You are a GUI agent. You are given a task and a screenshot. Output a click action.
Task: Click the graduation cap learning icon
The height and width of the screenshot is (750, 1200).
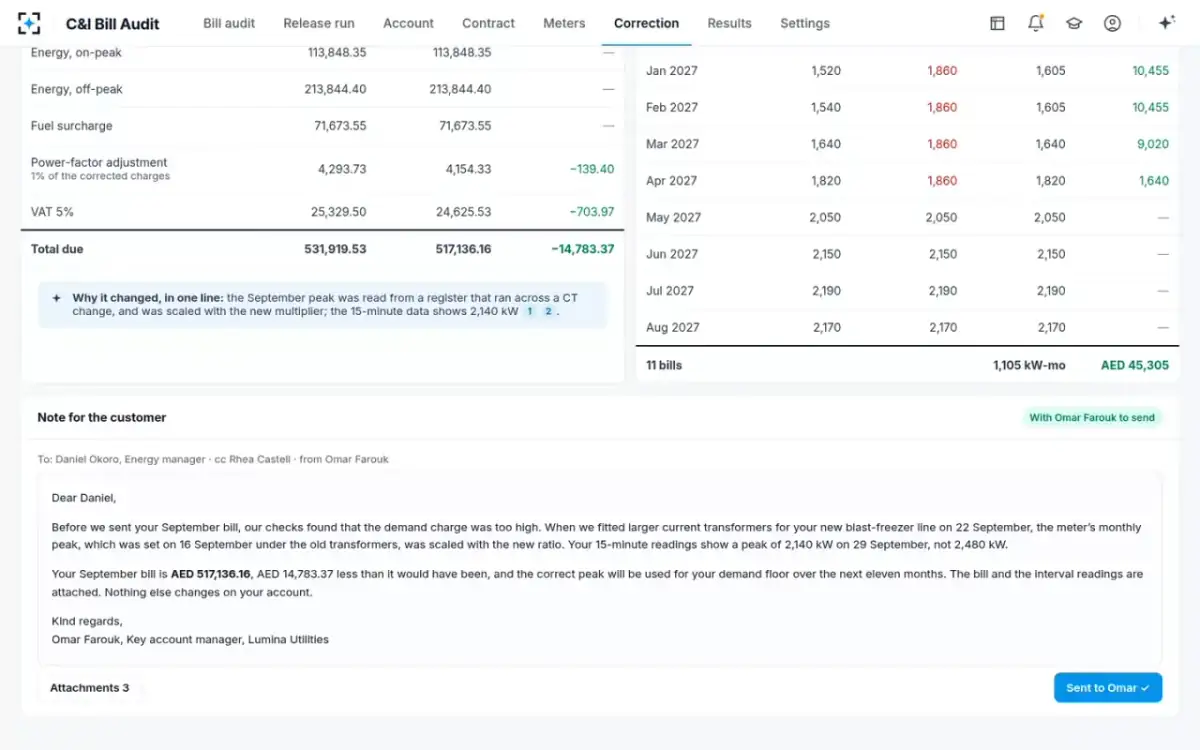pos(1074,23)
